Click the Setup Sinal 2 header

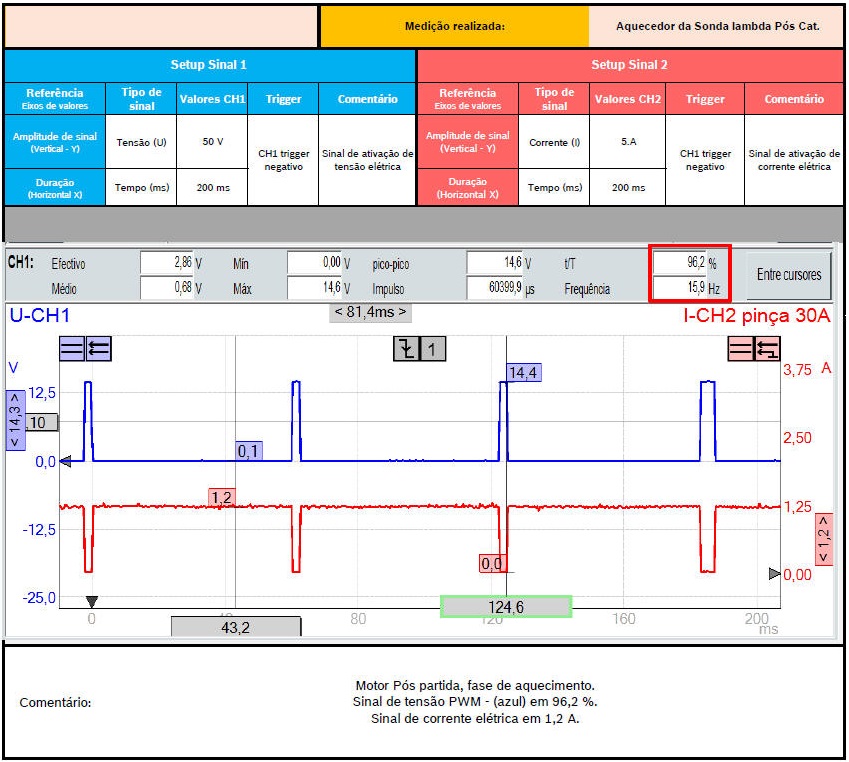click(629, 65)
